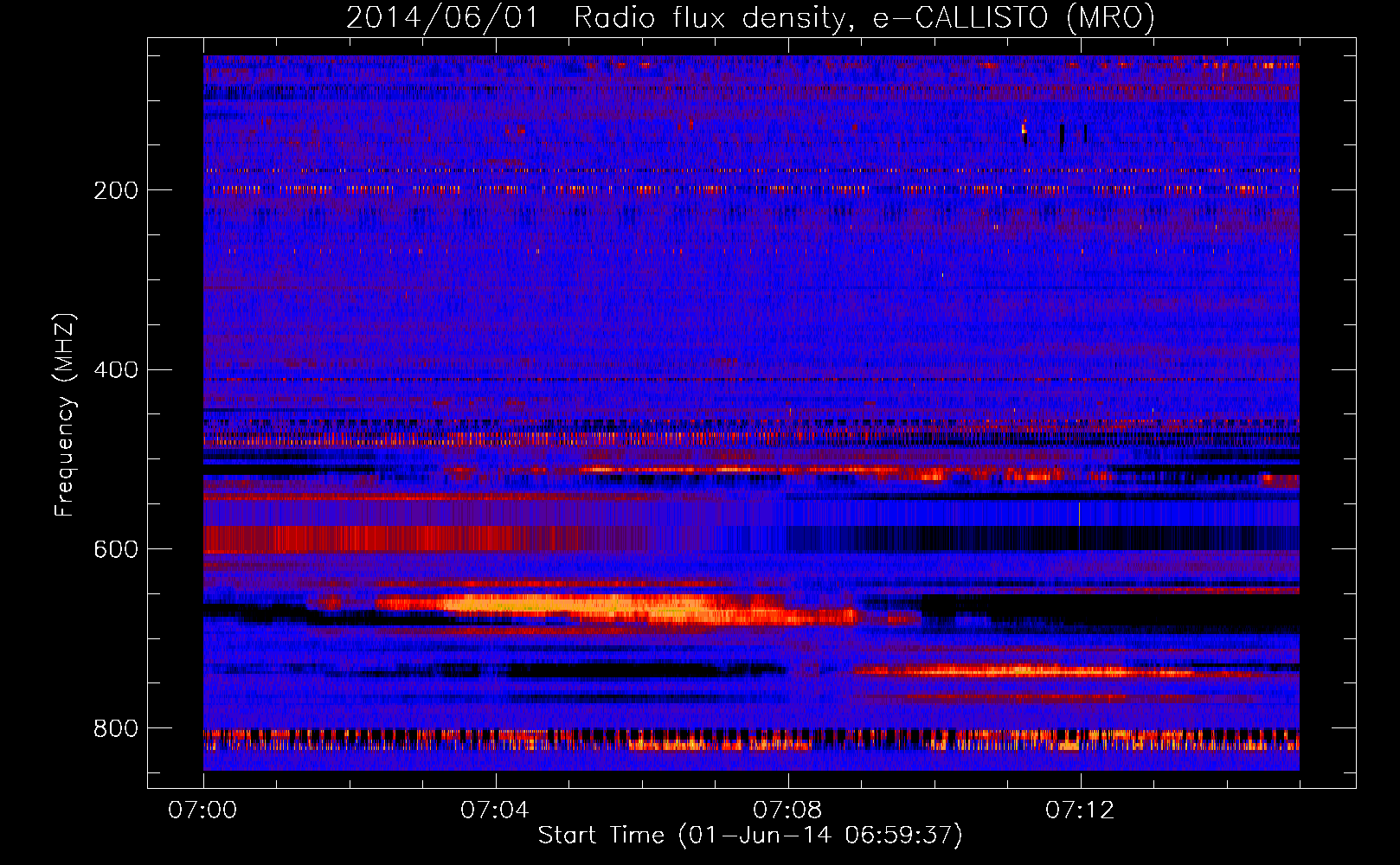Screen dimensions: 1400x865
Task: Click the 07:12 time tick label
Action: [x=1080, y=811]
